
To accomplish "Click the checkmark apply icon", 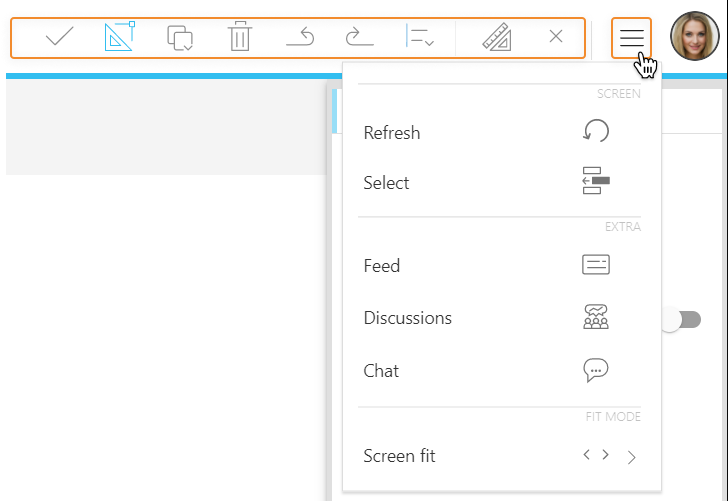I will (x=60, y=37).
